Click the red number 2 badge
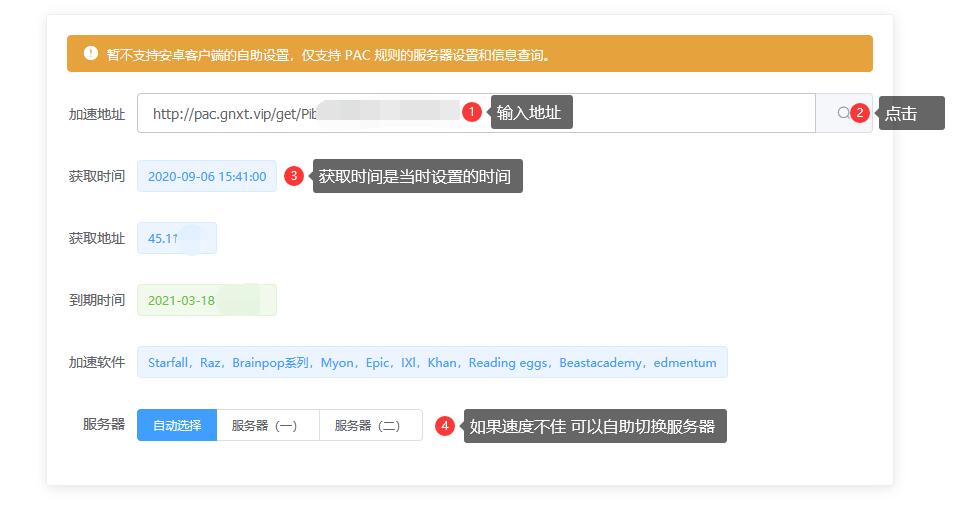 click(859, 113)
